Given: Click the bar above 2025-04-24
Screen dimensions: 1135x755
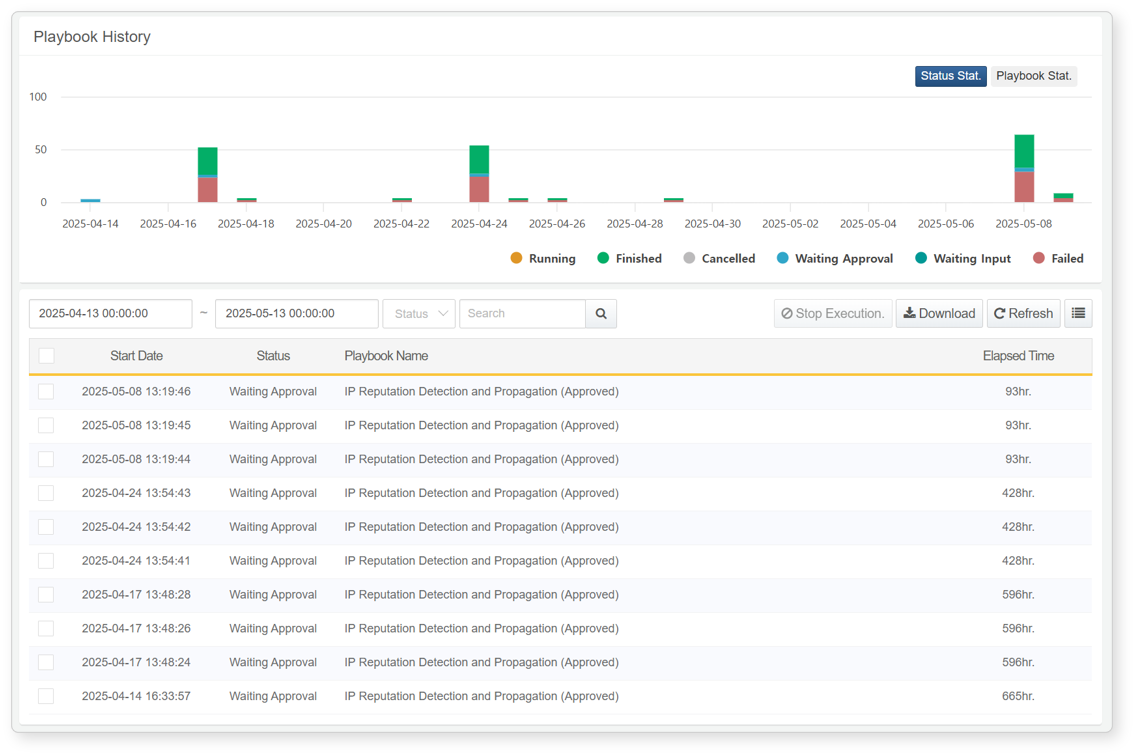Looking at the screenshot, I should 479,174.
